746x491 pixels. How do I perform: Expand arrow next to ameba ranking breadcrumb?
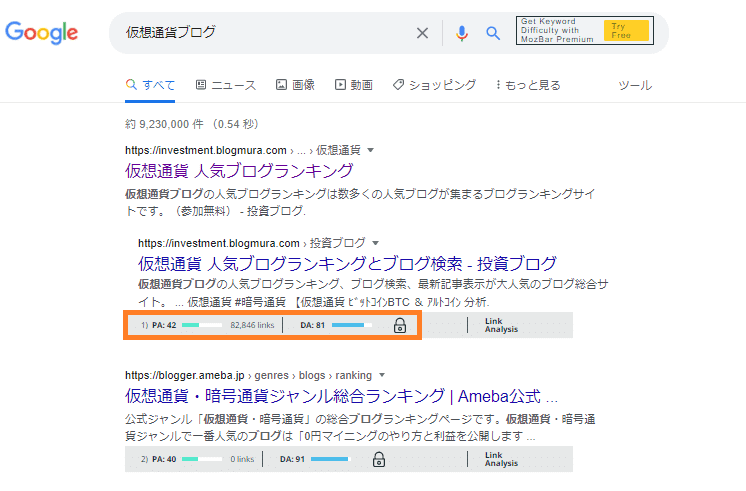382,375
